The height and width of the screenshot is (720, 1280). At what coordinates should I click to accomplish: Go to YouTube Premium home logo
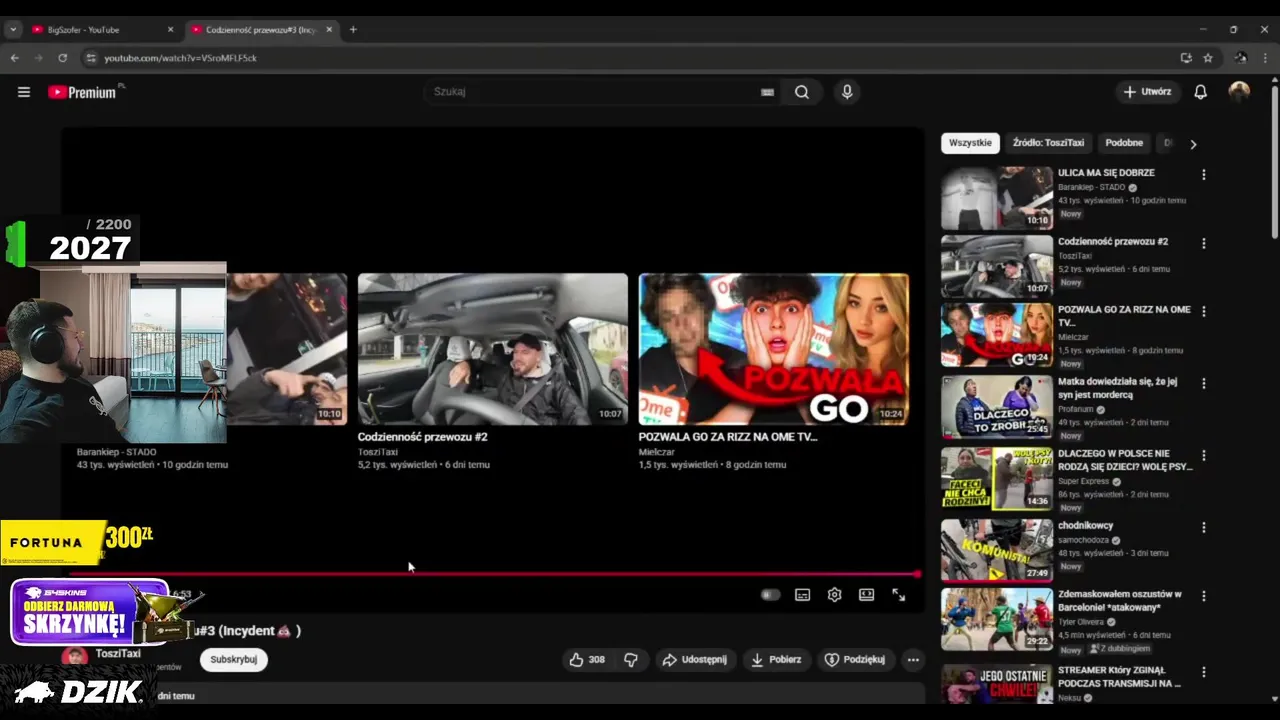pyautogui.click(x=82, y=92)
